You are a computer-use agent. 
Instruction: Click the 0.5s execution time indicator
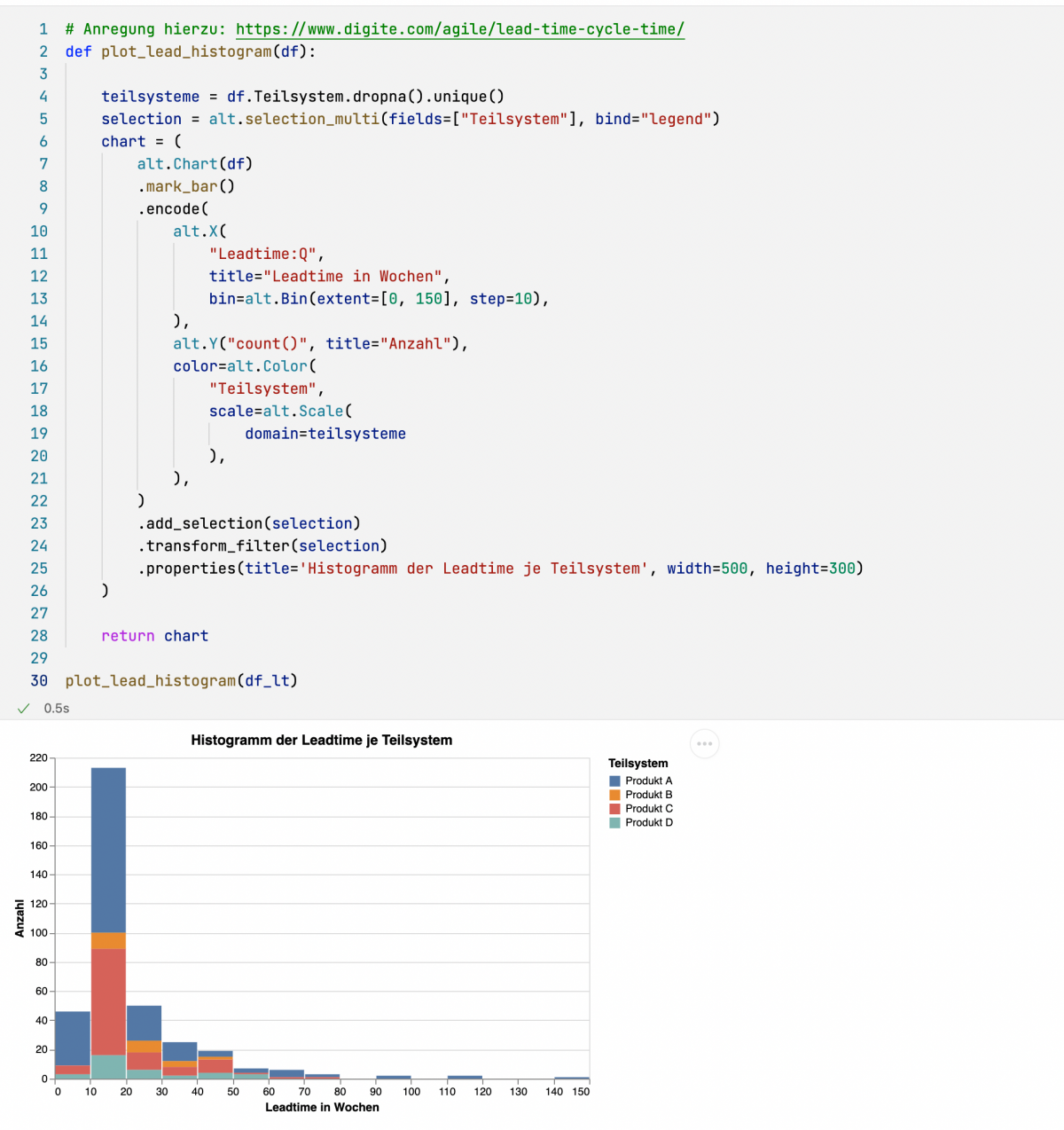tap(57, 708)
